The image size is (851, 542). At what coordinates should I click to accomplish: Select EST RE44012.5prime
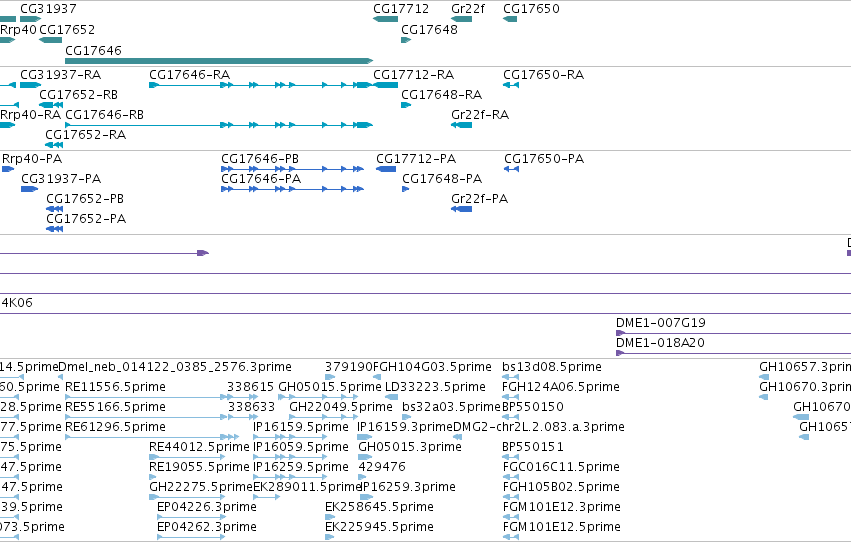(187, 457)
